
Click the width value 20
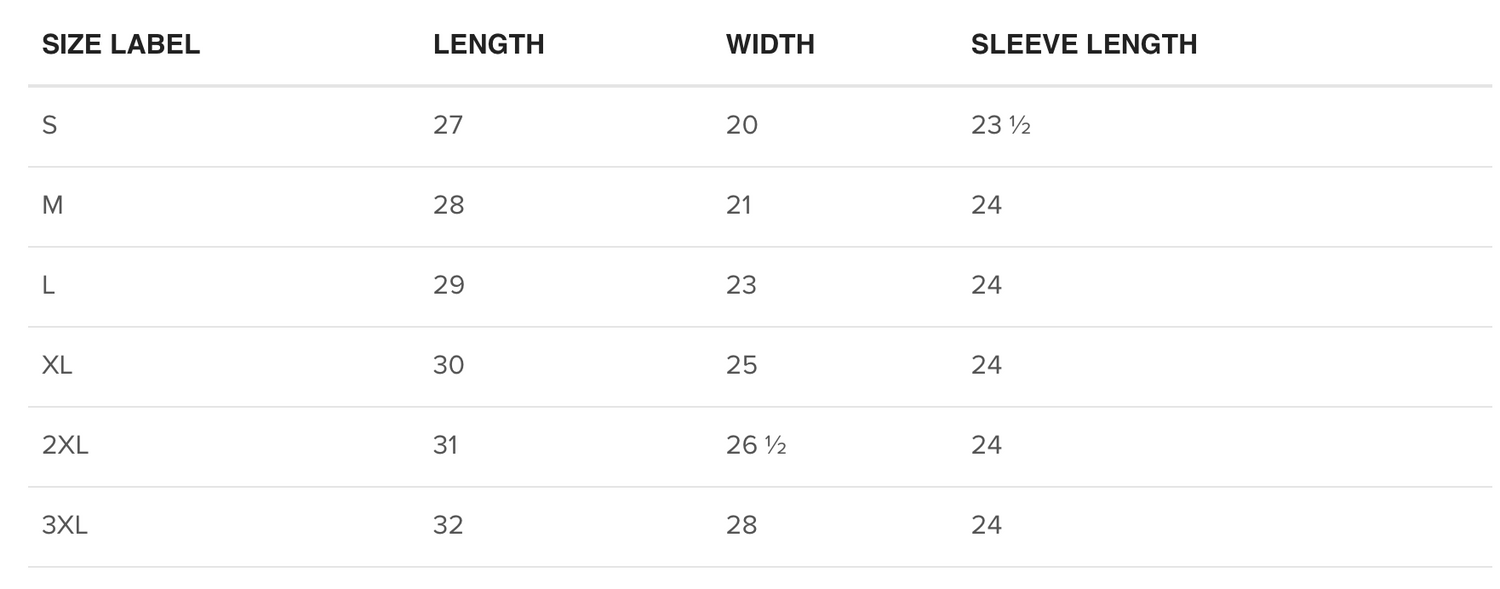coord(742,125)
